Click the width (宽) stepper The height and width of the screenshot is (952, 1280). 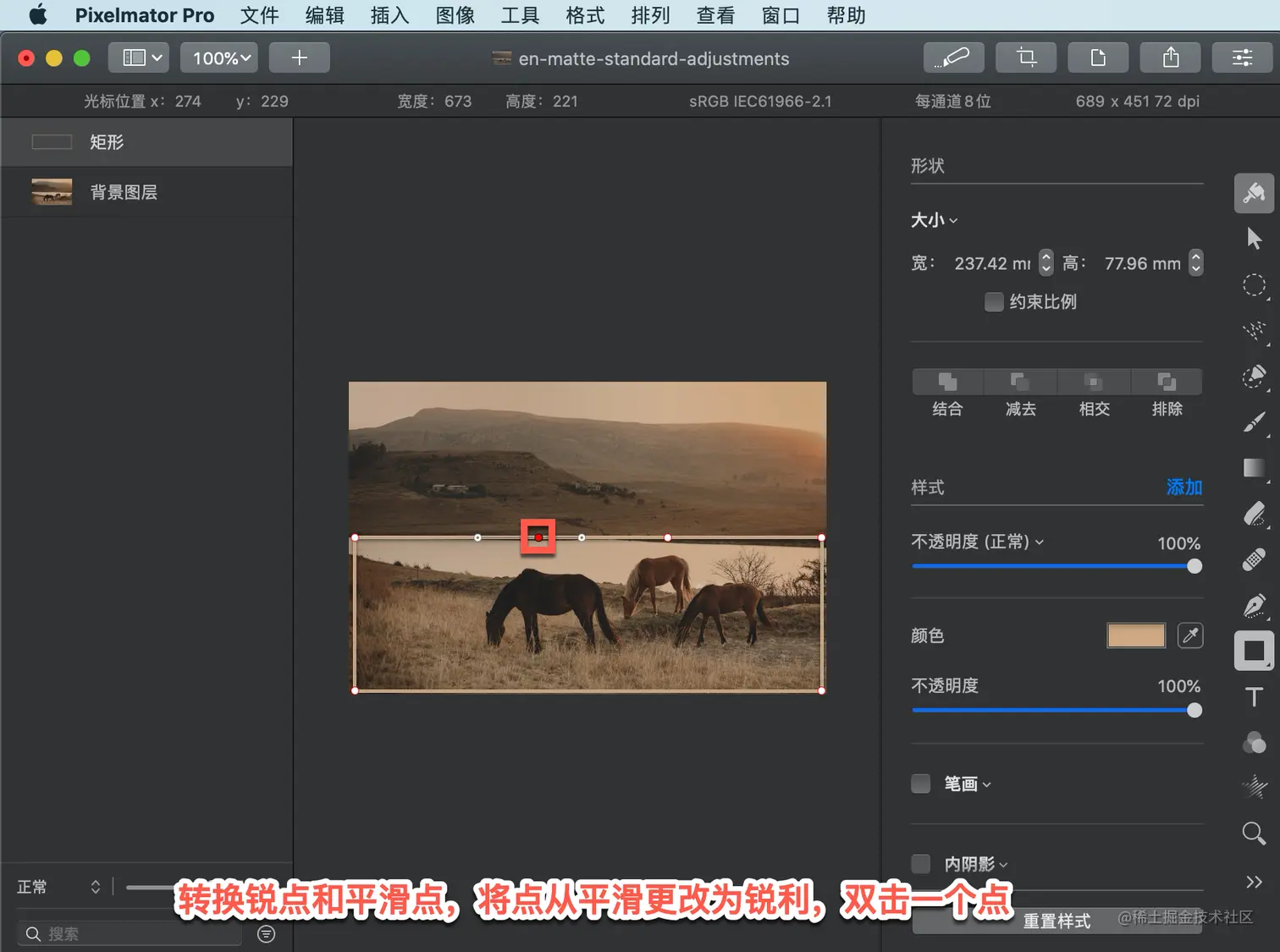click(x=1046, y=262)
